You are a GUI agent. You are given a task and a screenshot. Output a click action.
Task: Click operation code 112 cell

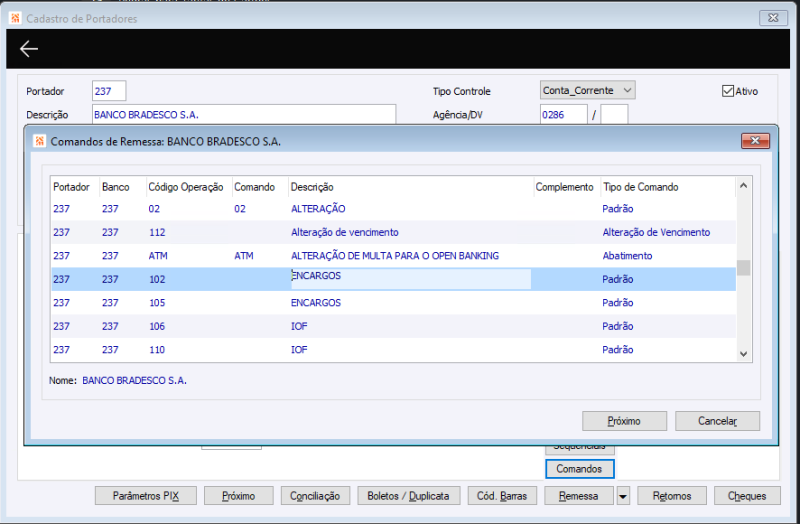coord(157,232)
